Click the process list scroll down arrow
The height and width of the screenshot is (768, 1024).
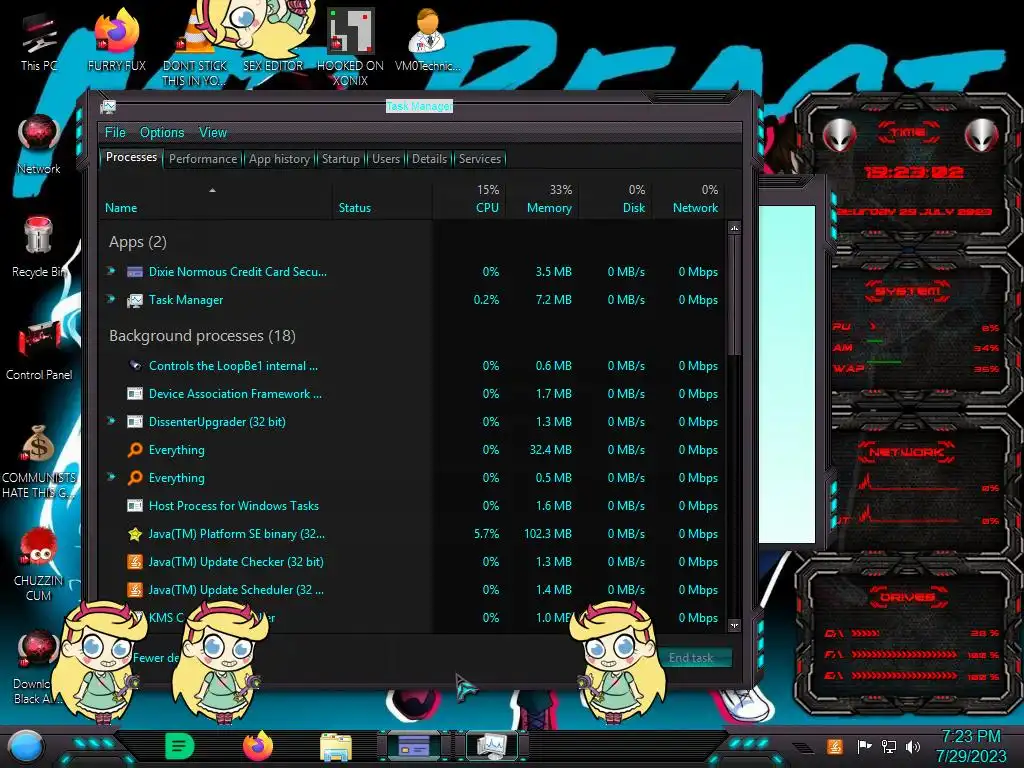(x=734, y=625)
